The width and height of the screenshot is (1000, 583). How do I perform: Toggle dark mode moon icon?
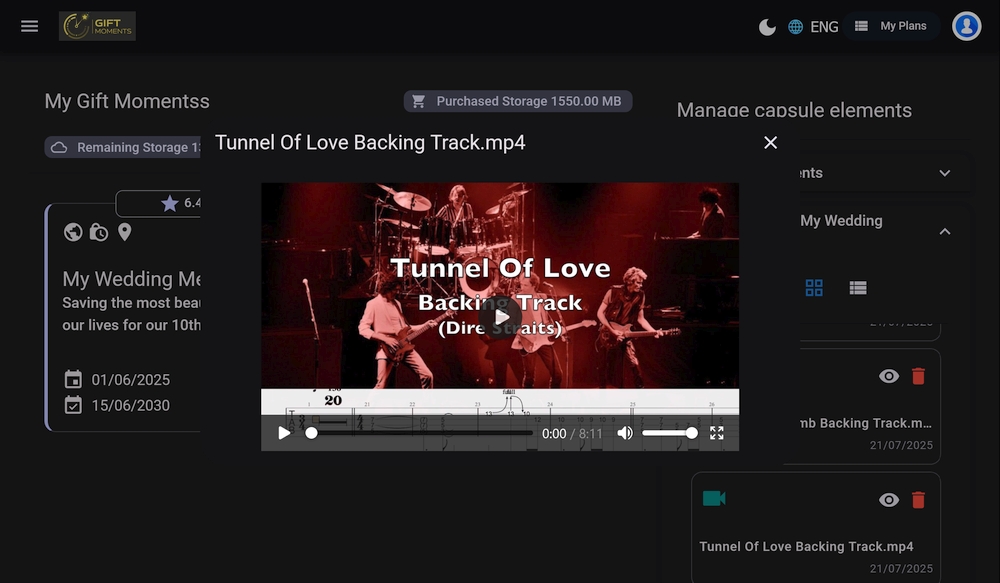point(767,27)
